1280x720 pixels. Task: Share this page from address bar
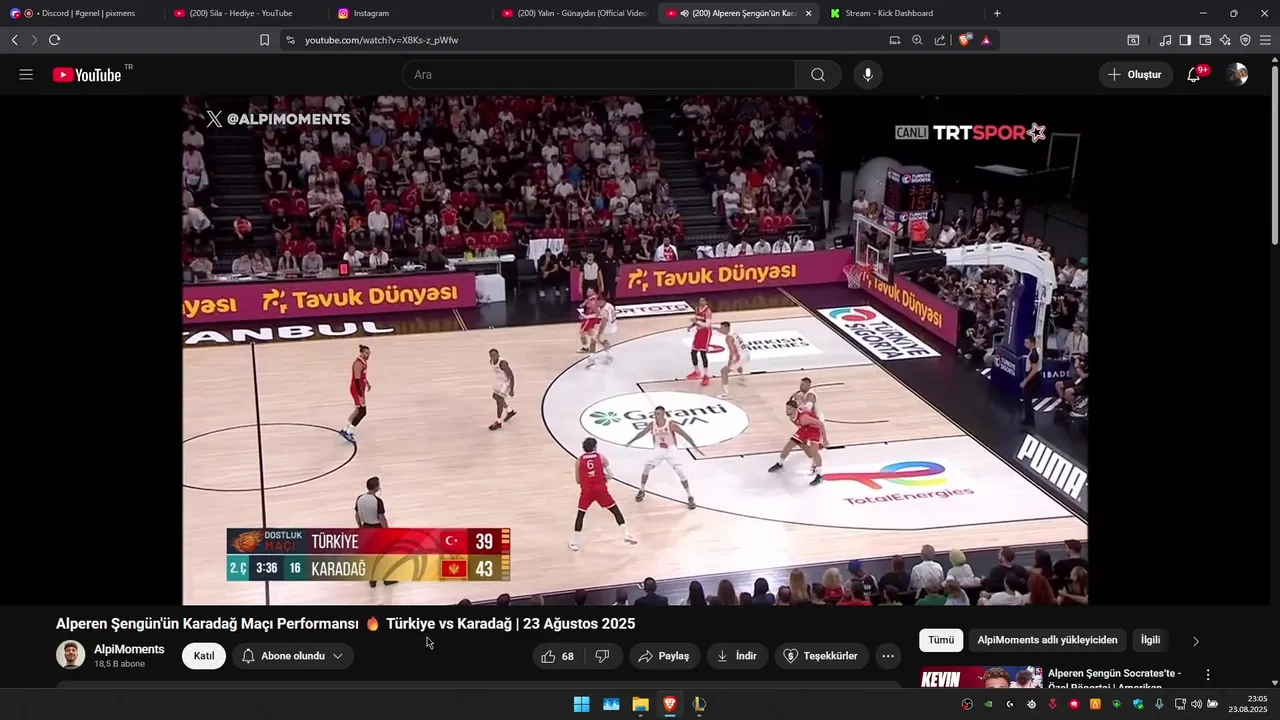pyautogui.click(x=940, y=40)
